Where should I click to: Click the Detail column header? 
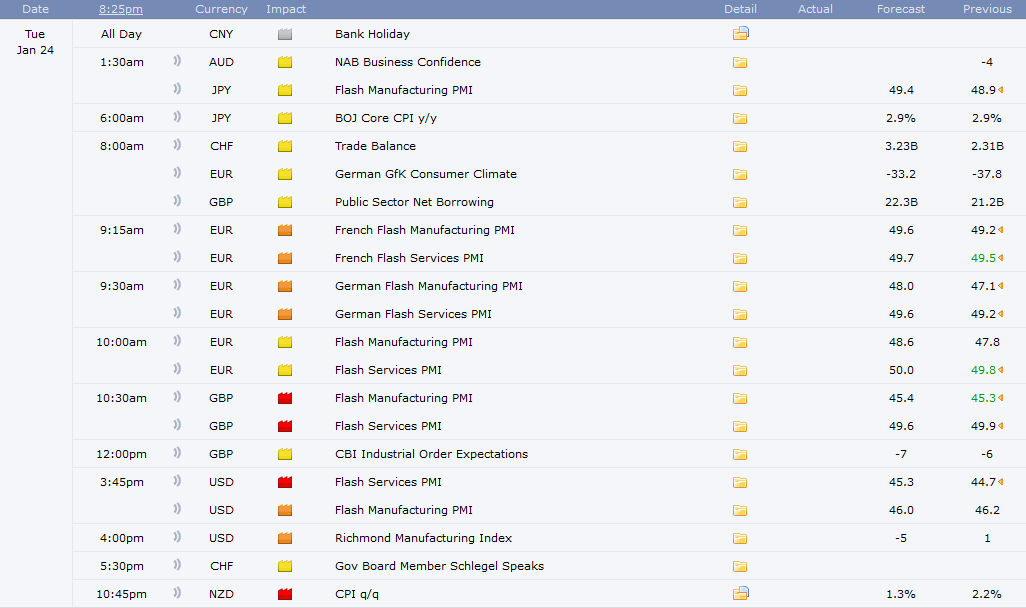coord(740,9)
